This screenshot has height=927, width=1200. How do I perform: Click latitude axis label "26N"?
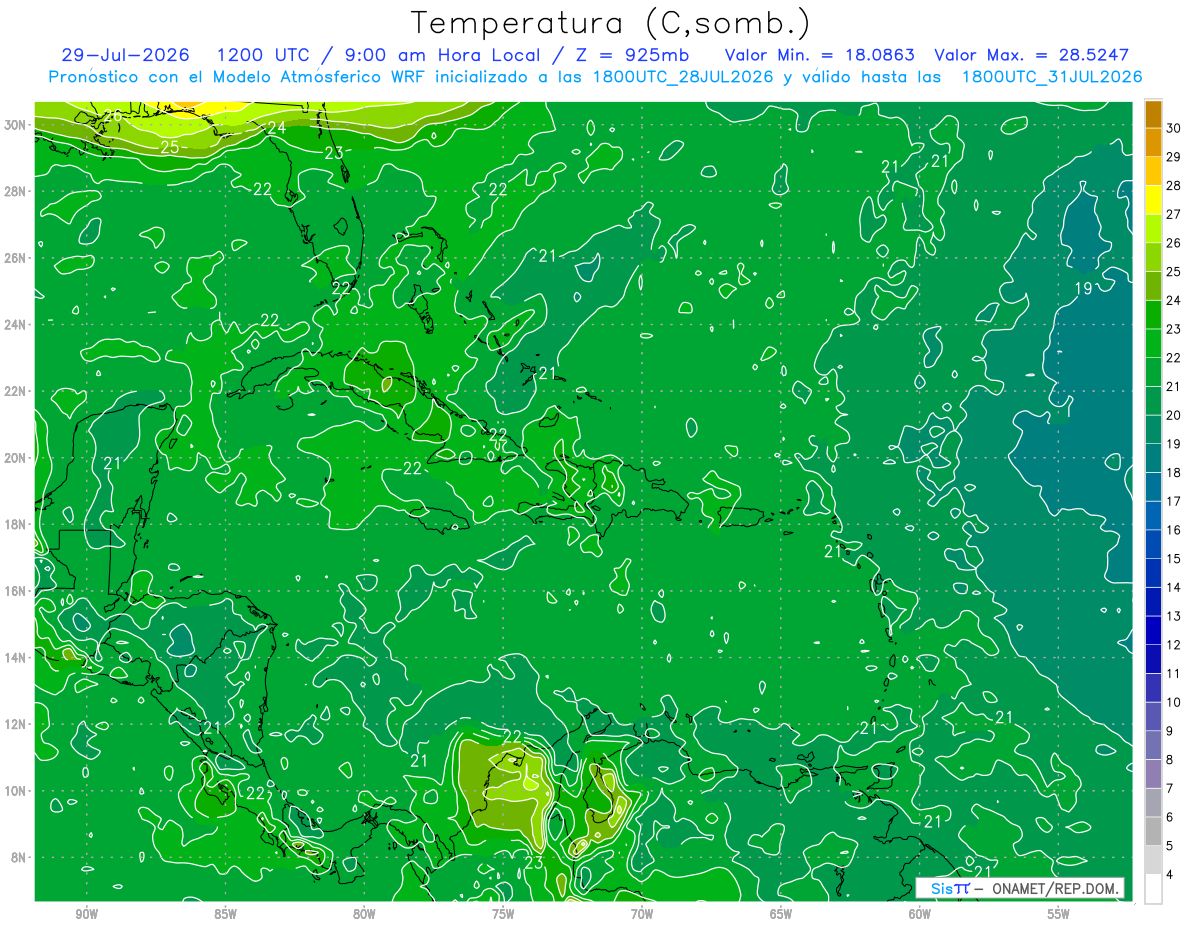click(15, 258)
